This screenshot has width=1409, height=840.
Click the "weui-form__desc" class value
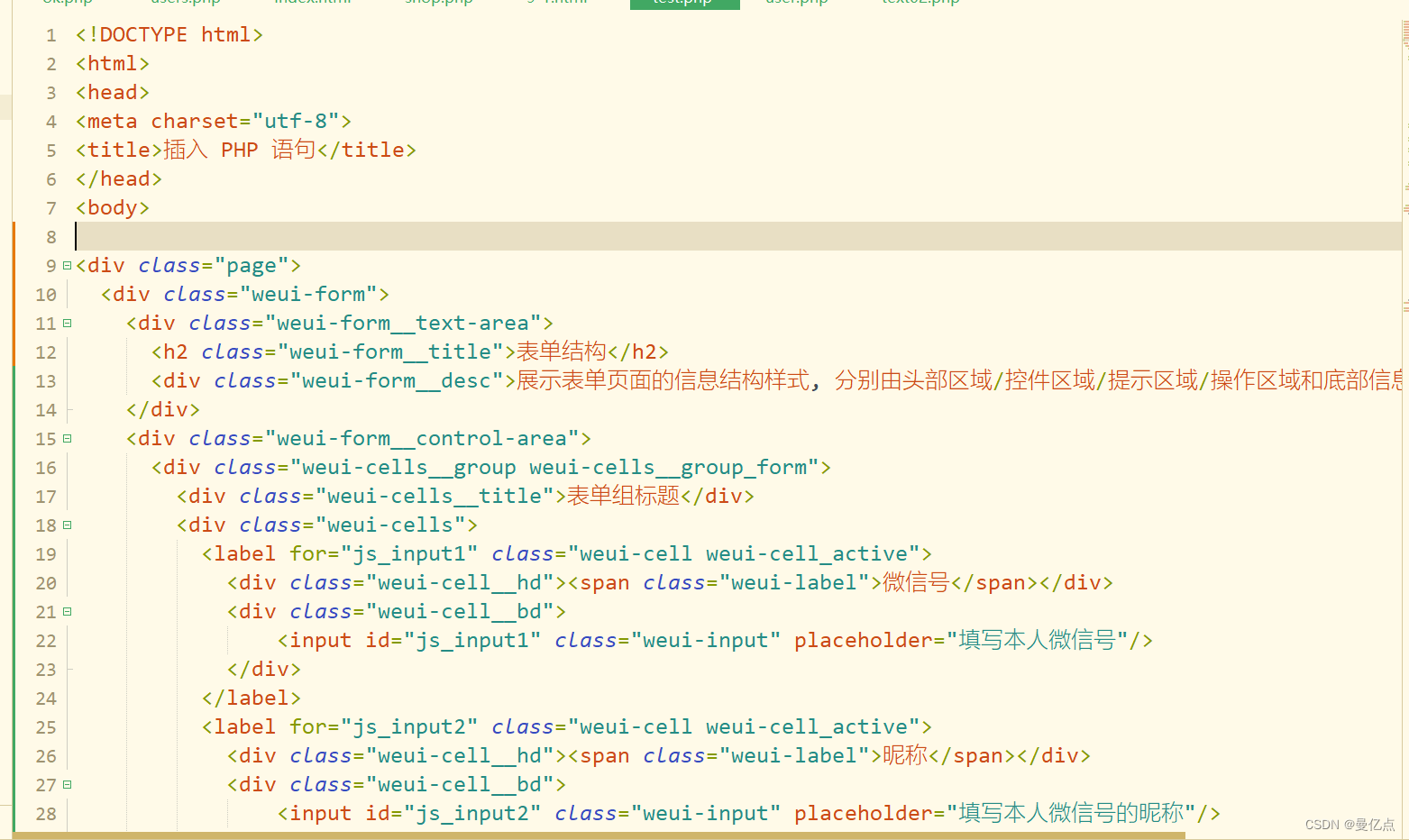(x=397, y=381)
